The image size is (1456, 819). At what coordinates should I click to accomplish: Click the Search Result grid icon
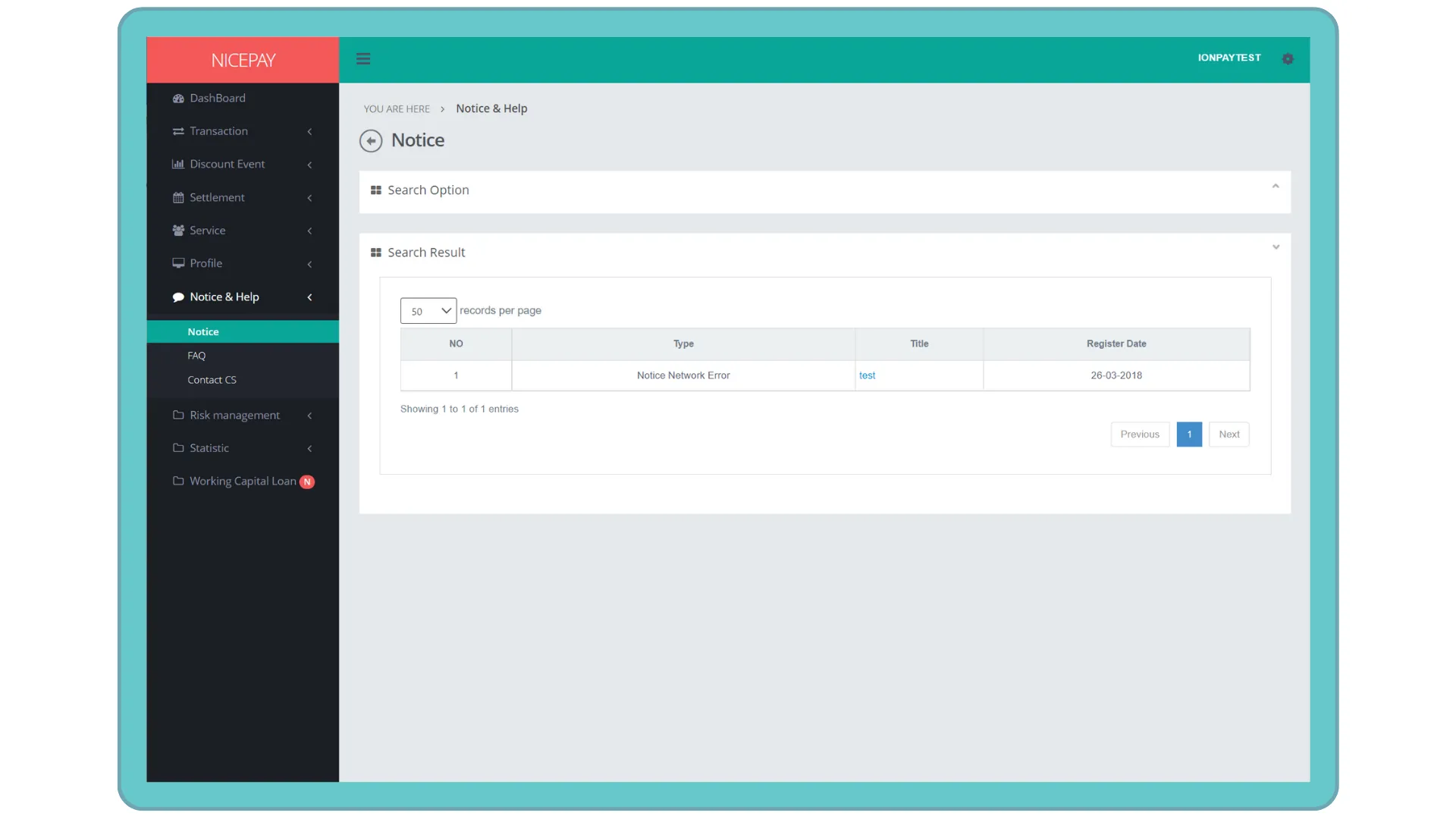pyautogui.click(x=375, y=253)
